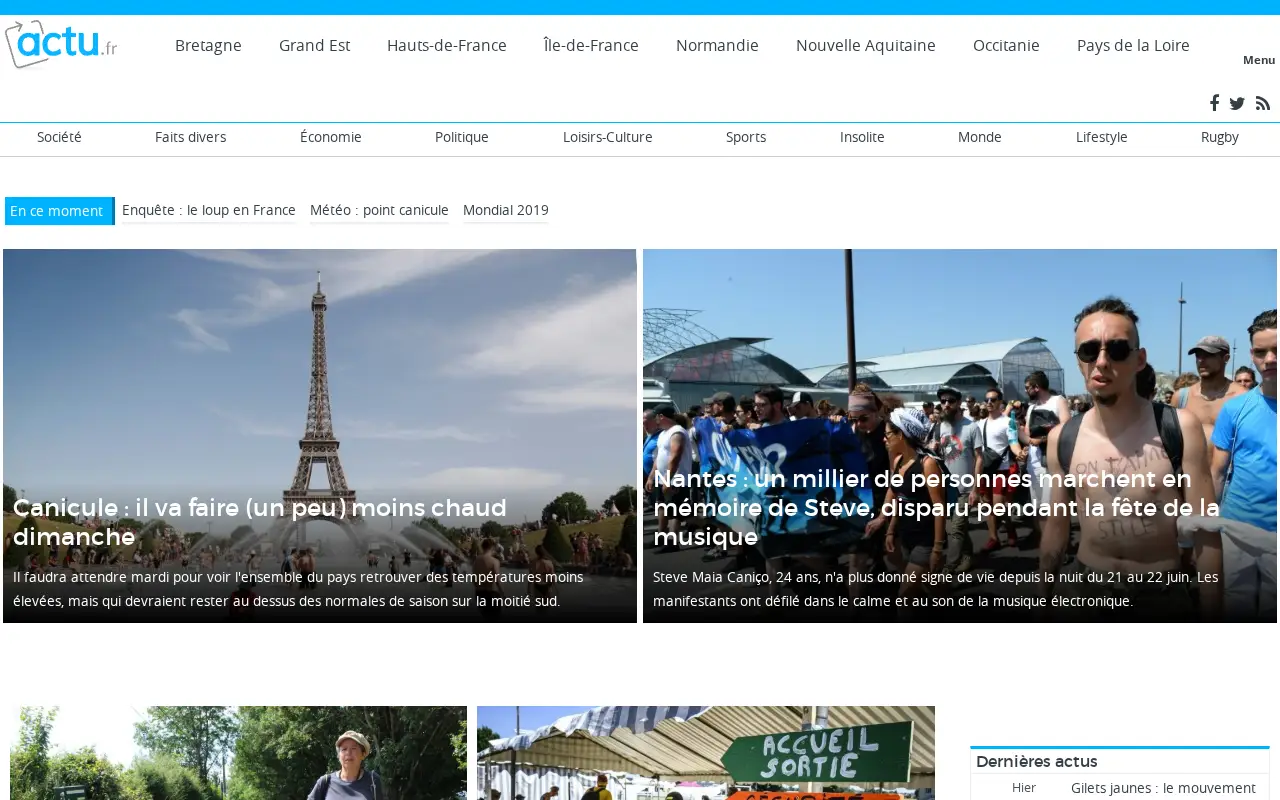The height and width of the screenshot is (800, 1280).
Task: Open the woman hiker article thumbnail
Action: (x=238, y=753)
